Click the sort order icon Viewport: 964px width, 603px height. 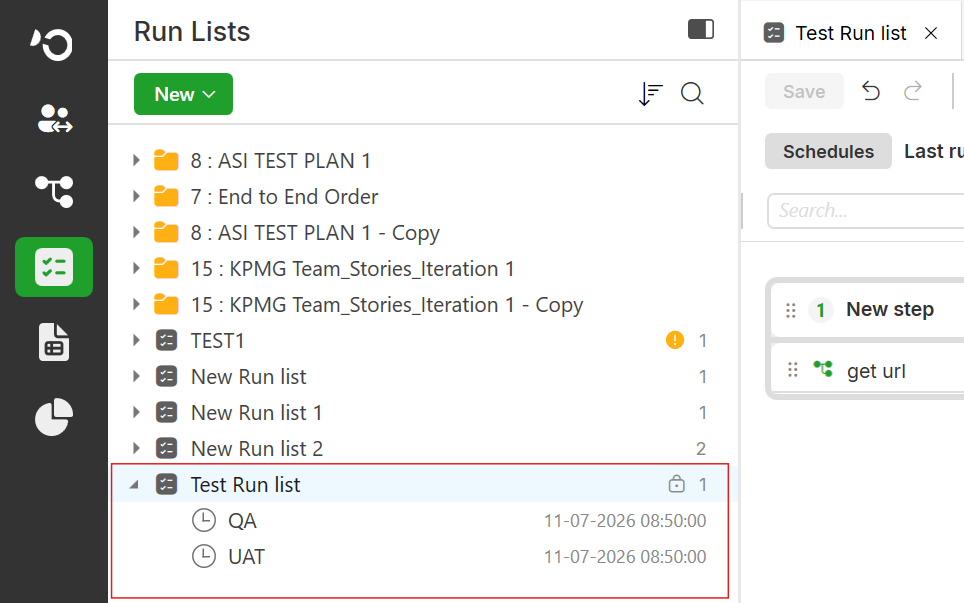(x=650, y=94)
